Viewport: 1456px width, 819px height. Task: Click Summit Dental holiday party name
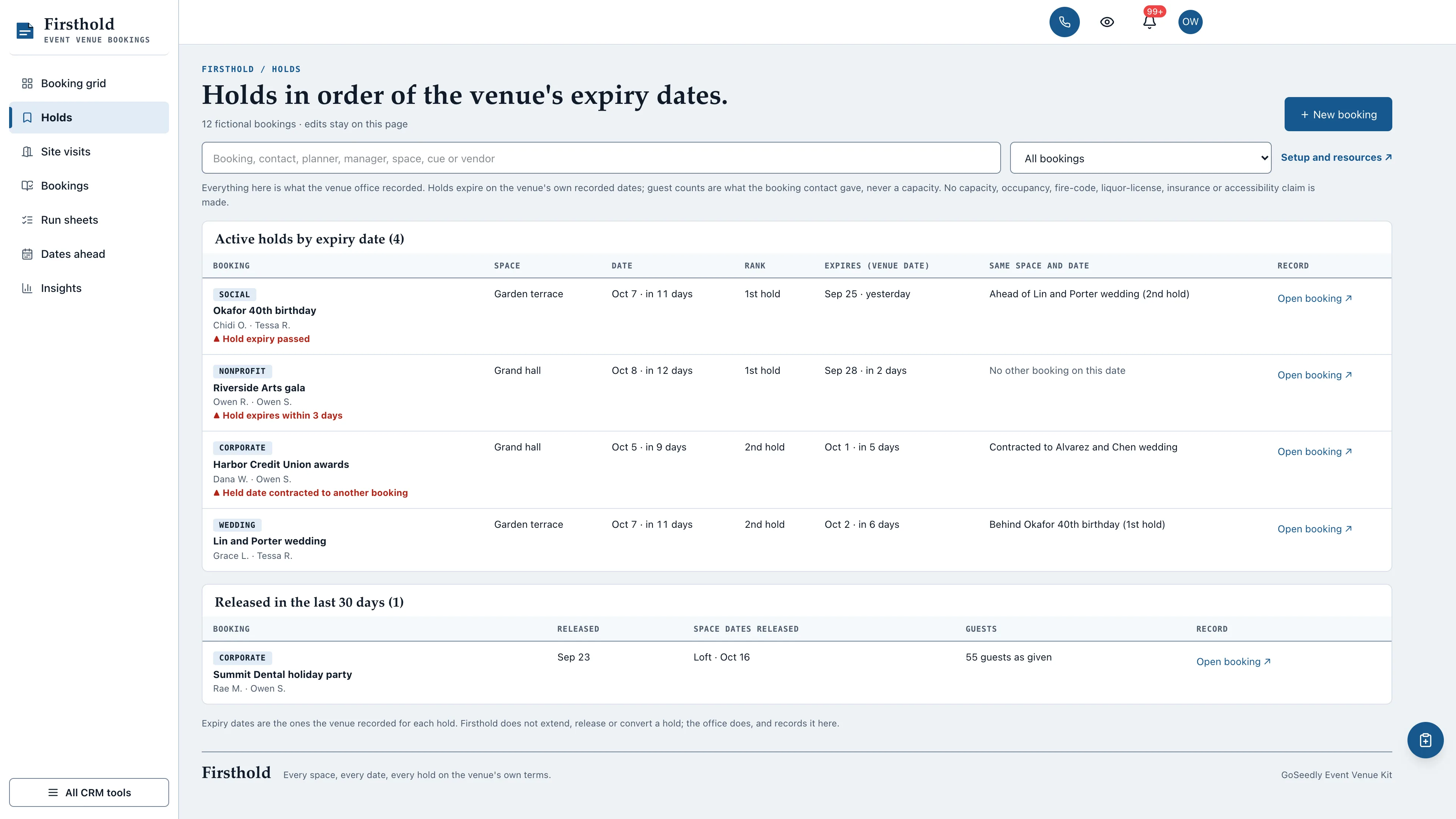[x=282, y=674]
